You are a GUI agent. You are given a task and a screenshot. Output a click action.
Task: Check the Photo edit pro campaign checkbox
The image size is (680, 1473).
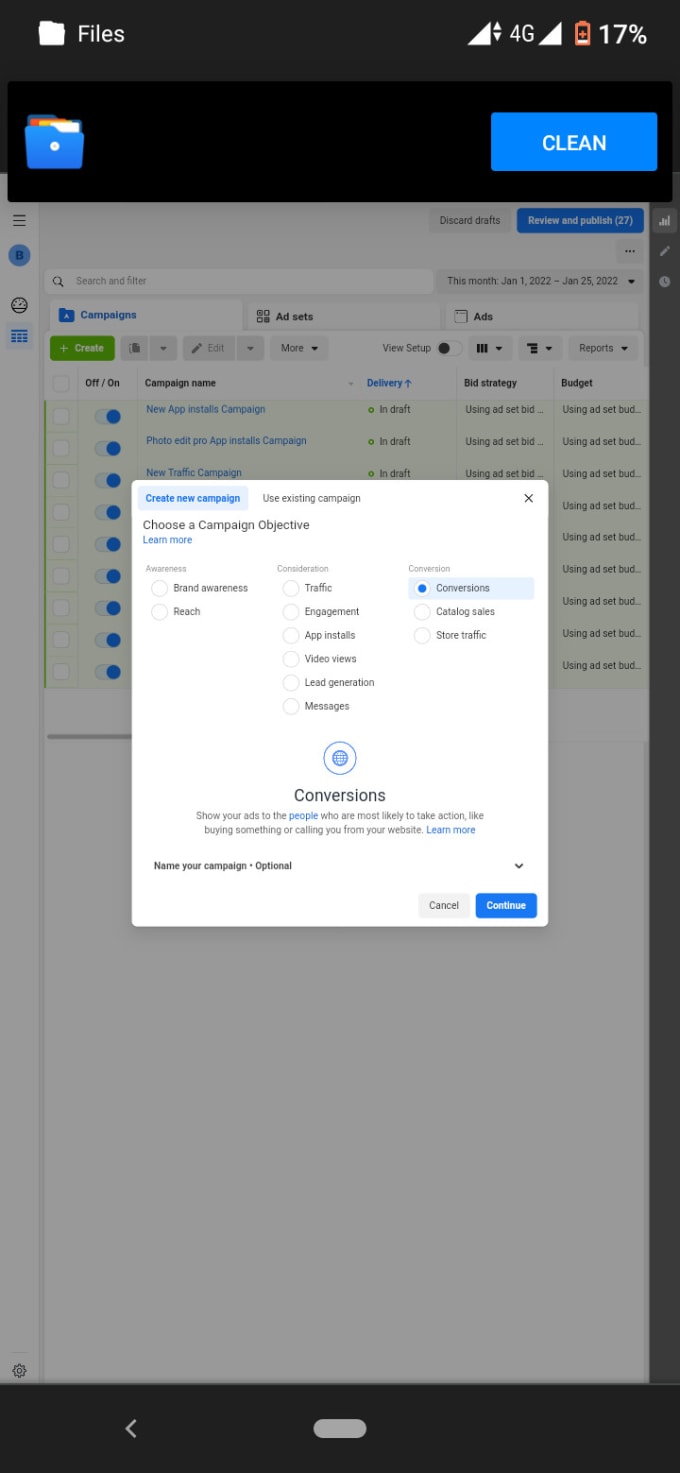tap(61, 448)
